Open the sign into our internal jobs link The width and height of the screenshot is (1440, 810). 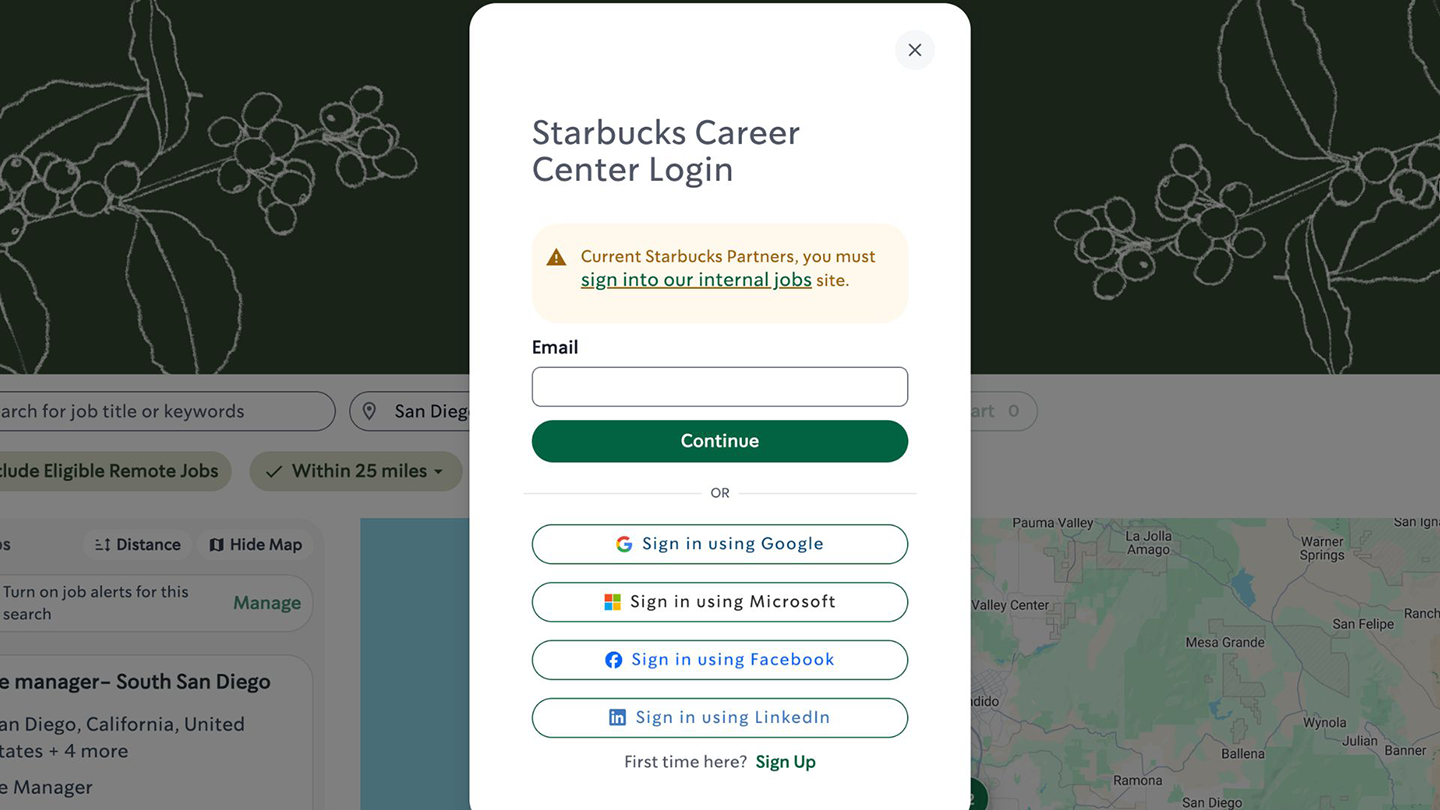point(696,280)
